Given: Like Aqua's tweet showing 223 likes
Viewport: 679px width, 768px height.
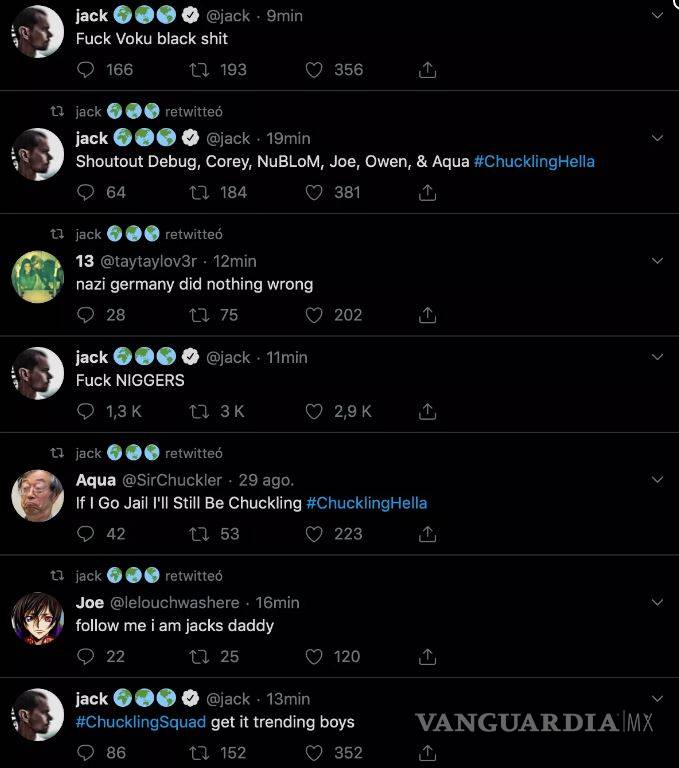Looking at the screenshot, I should point(314,534).
